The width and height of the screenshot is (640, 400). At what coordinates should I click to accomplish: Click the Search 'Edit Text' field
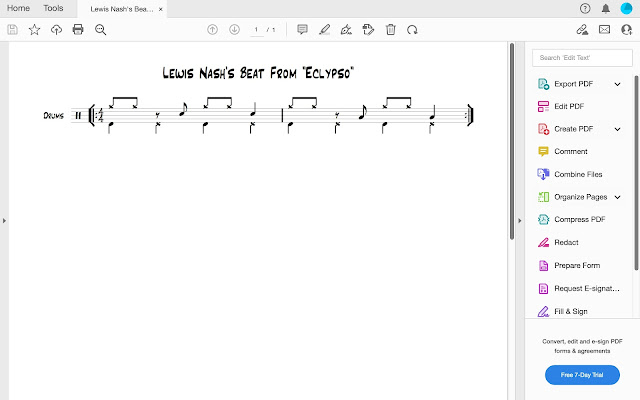(582, 58)
